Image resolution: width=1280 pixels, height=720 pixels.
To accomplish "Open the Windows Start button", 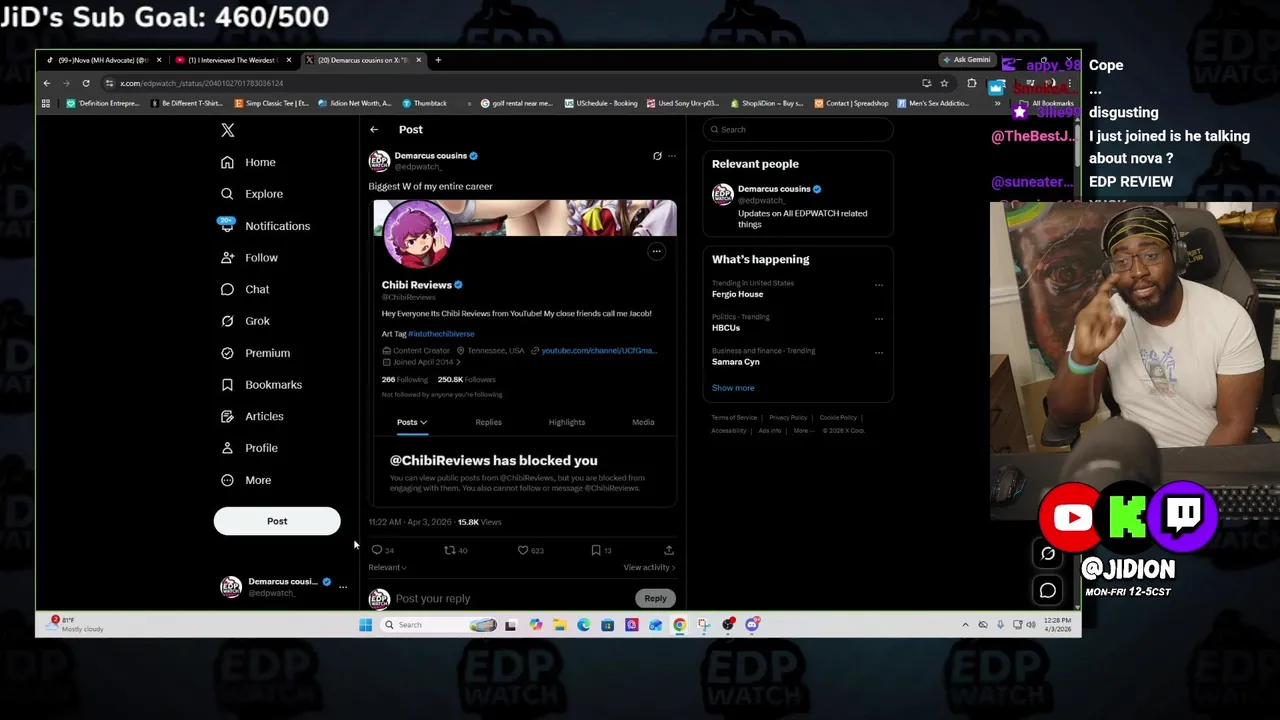I will (x=366, y=625).
